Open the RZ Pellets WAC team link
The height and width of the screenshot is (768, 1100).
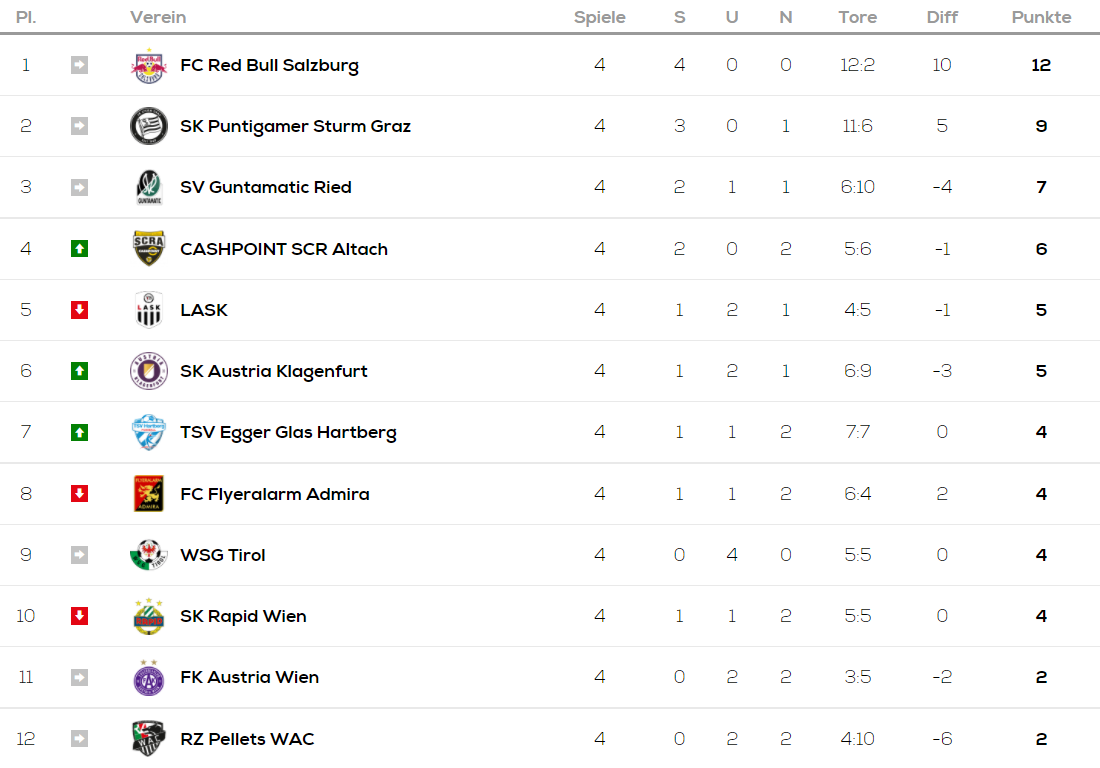pos(247,739)
